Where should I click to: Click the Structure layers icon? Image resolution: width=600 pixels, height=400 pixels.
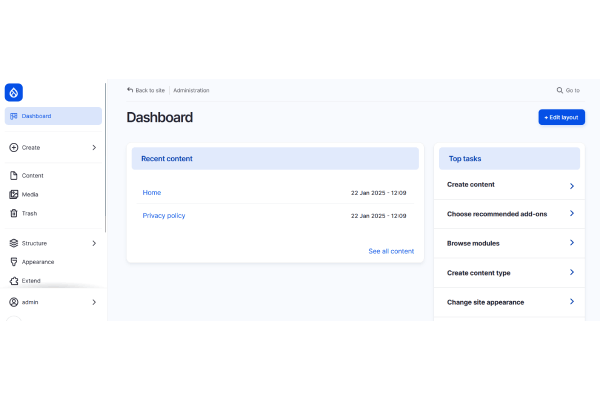pos(13,243)
